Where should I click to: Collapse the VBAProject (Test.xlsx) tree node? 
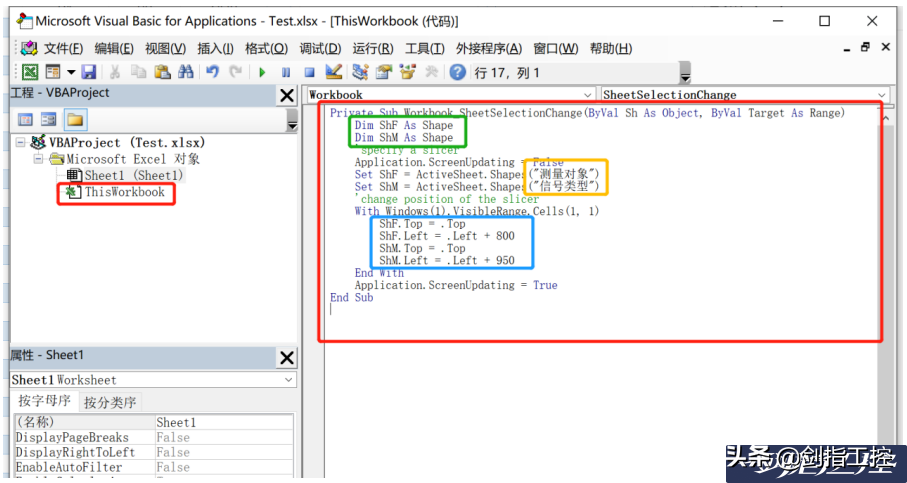coord(21,142)
